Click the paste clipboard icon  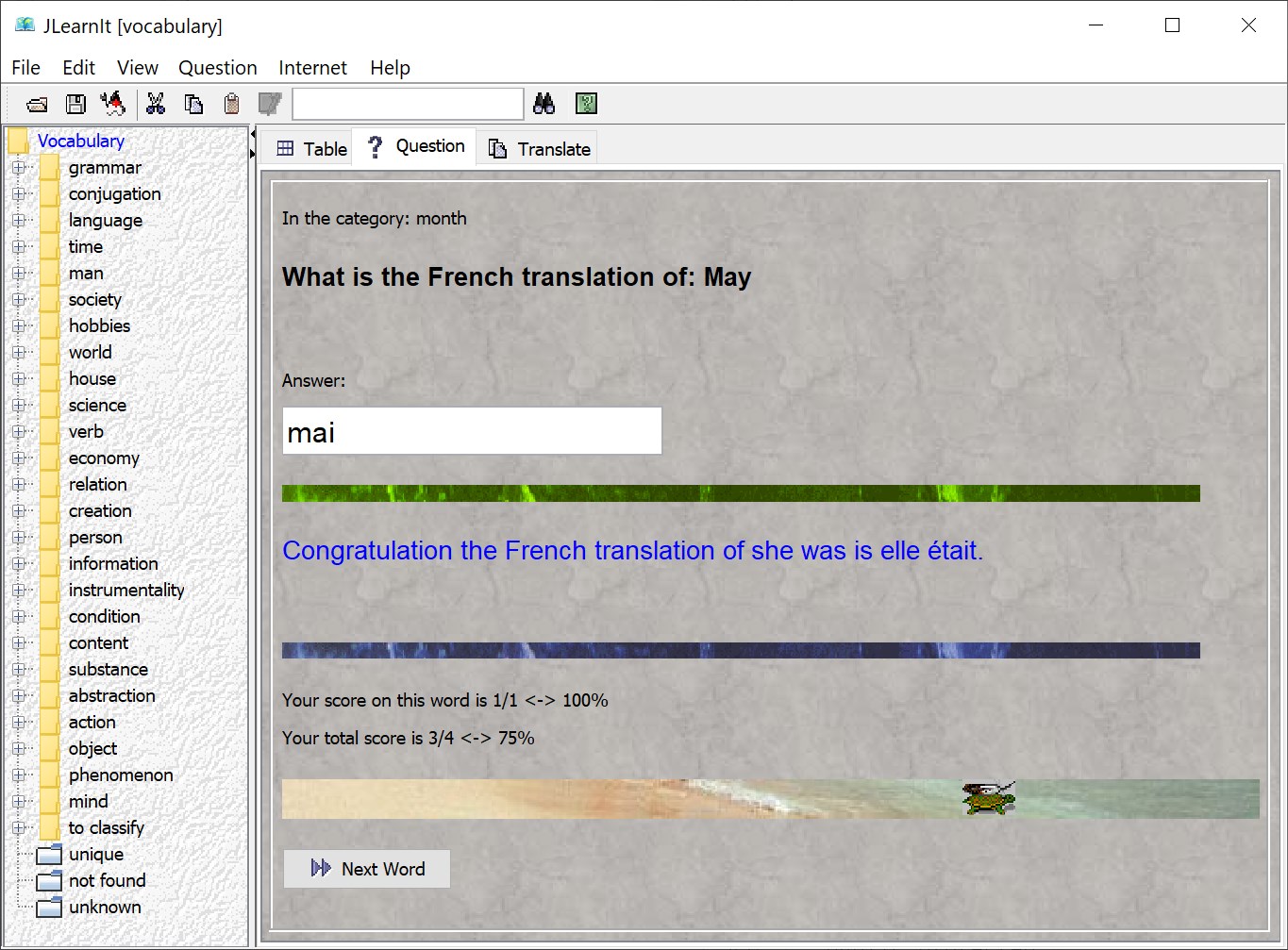point(231,104)
